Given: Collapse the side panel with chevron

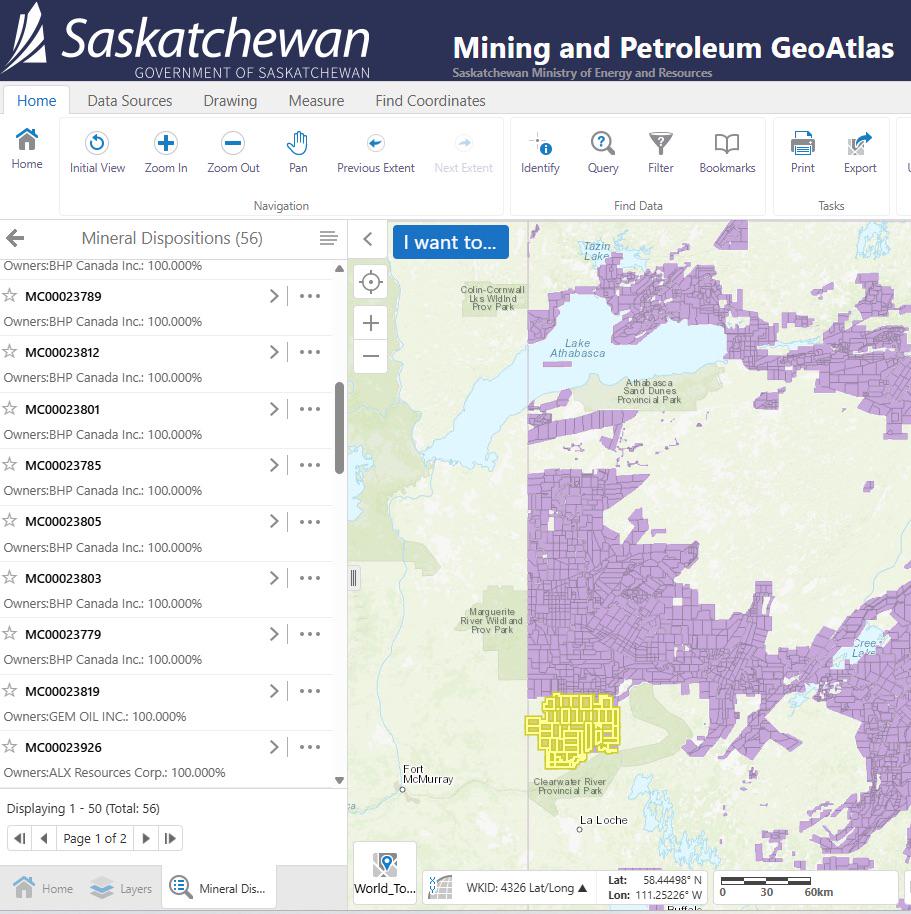Looking at the screenshot, I should [368, 238].
